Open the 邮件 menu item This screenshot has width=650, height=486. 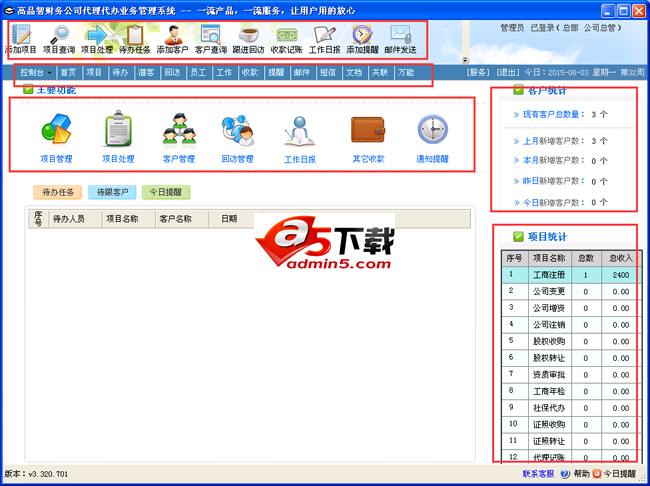tap(302, 73)
